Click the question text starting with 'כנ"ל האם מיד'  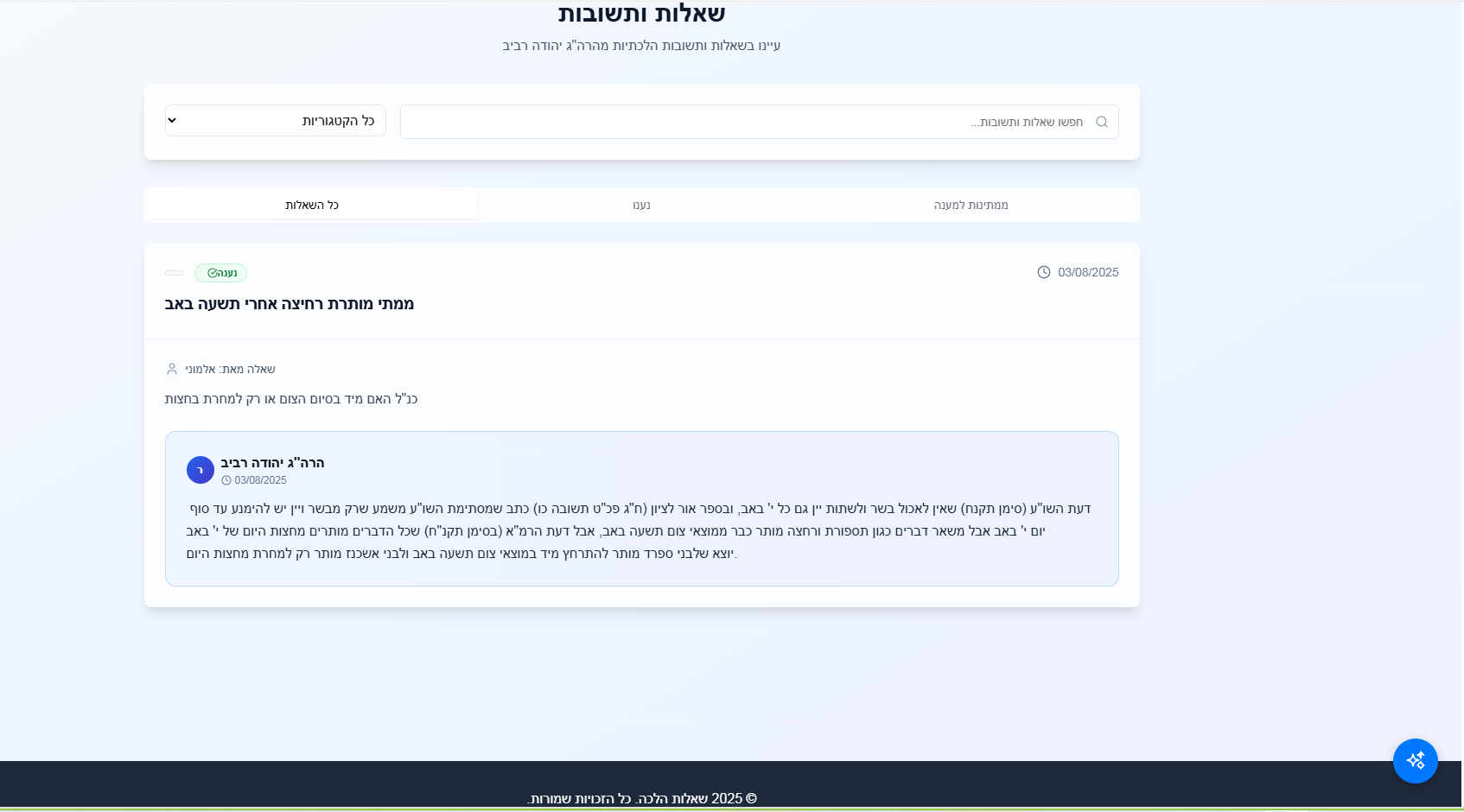tap(291, 399)
